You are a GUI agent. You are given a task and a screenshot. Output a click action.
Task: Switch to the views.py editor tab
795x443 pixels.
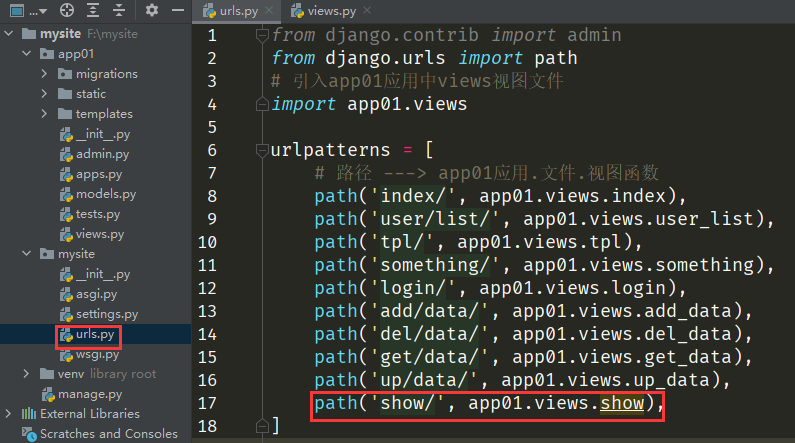click(x=331, y=11)
